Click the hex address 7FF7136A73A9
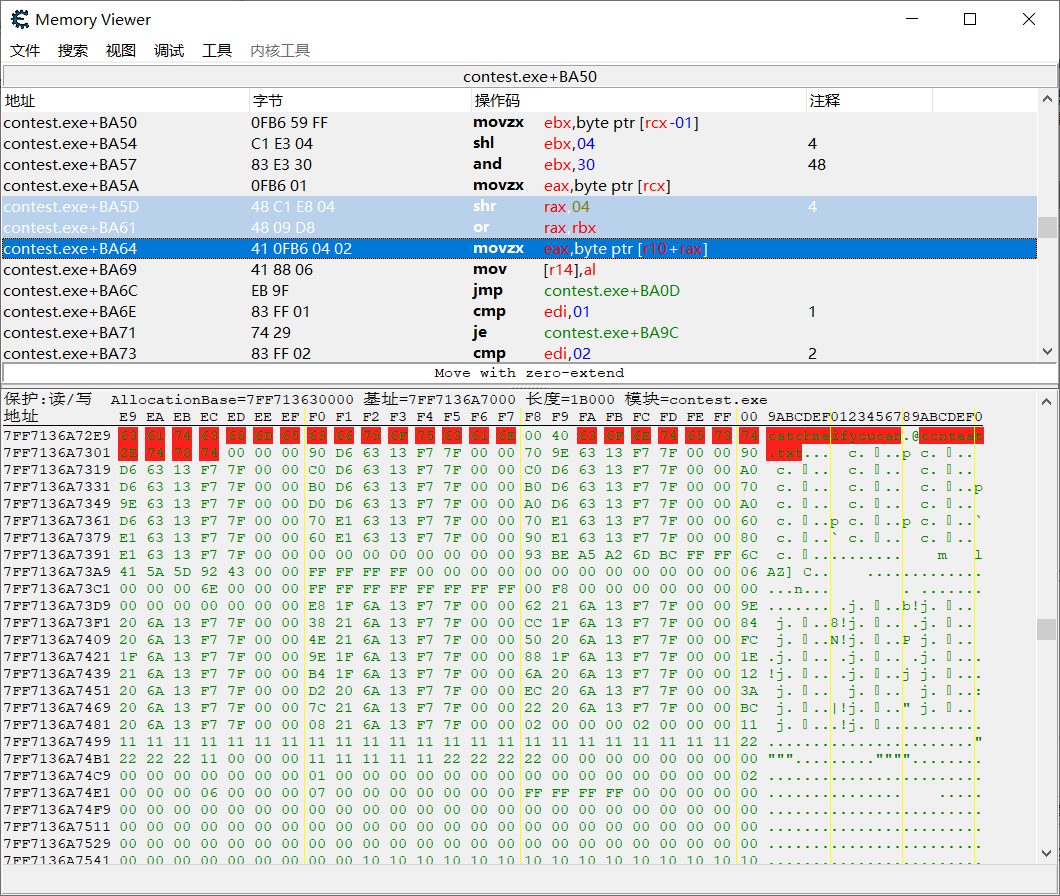 (x=57, y=572)
